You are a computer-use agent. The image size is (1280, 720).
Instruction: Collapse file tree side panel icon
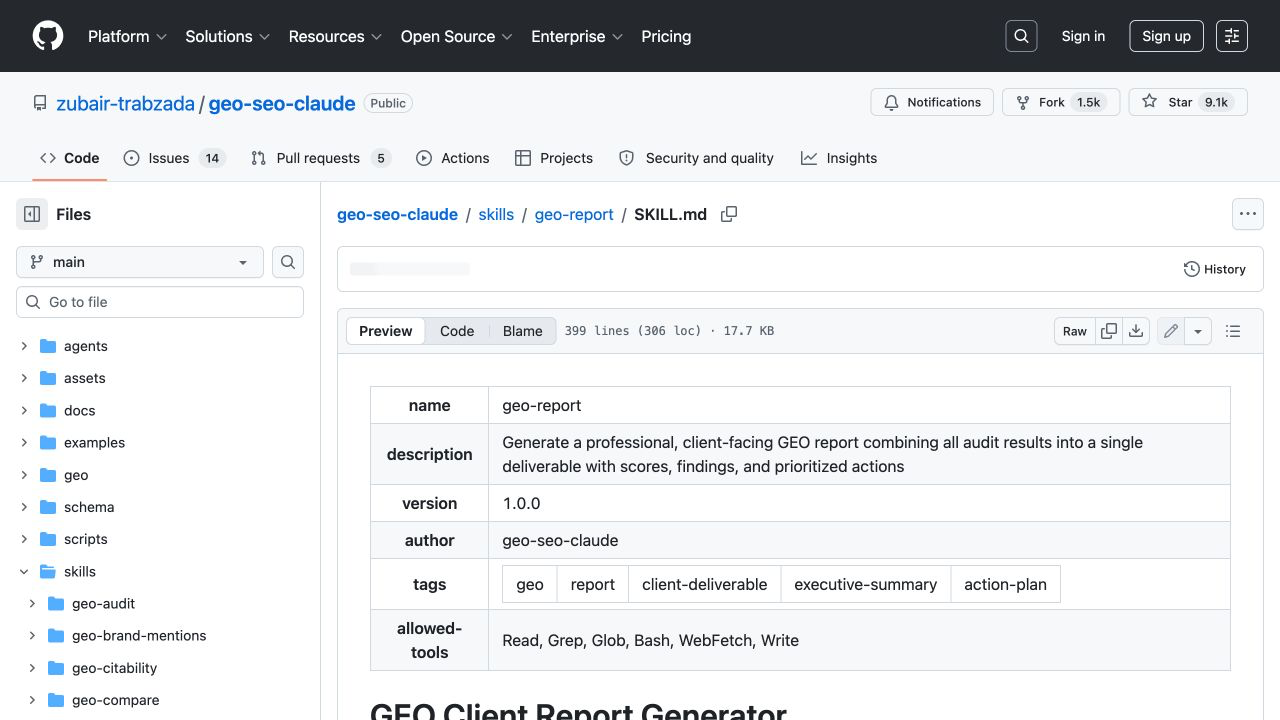(32, 214)
